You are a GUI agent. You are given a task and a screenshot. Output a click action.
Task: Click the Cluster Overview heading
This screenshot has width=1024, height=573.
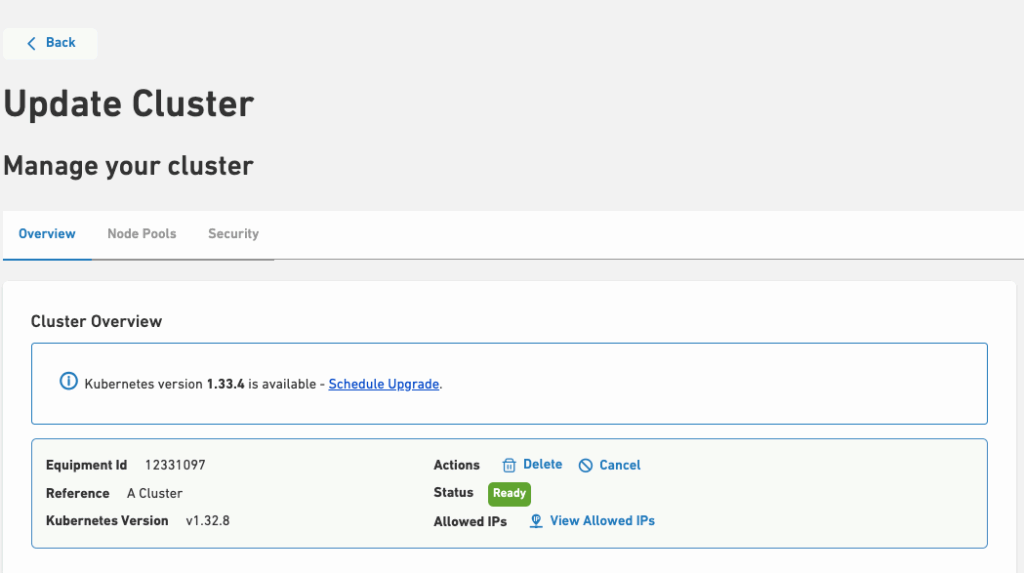[x=97, y=321]
